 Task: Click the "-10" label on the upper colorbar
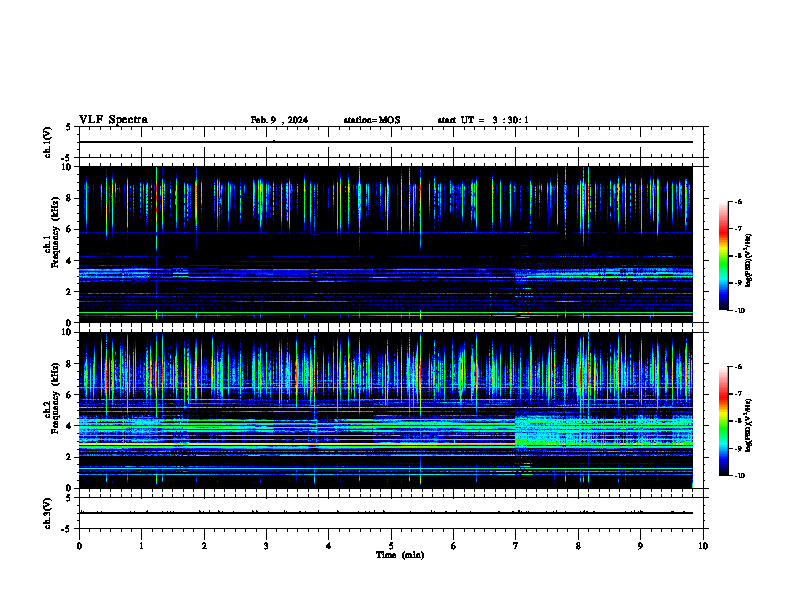click(x=739, y=311)
